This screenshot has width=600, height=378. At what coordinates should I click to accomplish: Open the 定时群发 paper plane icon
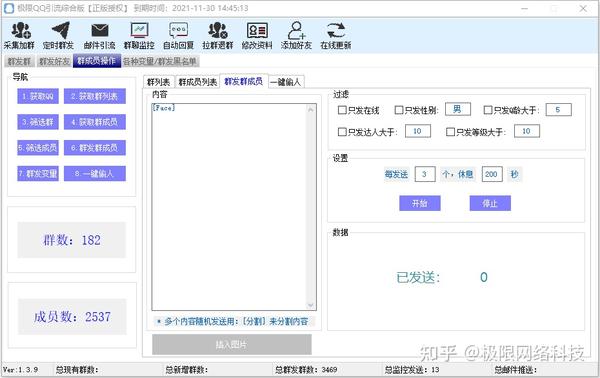pyautogui.click(x=59, y=36)
